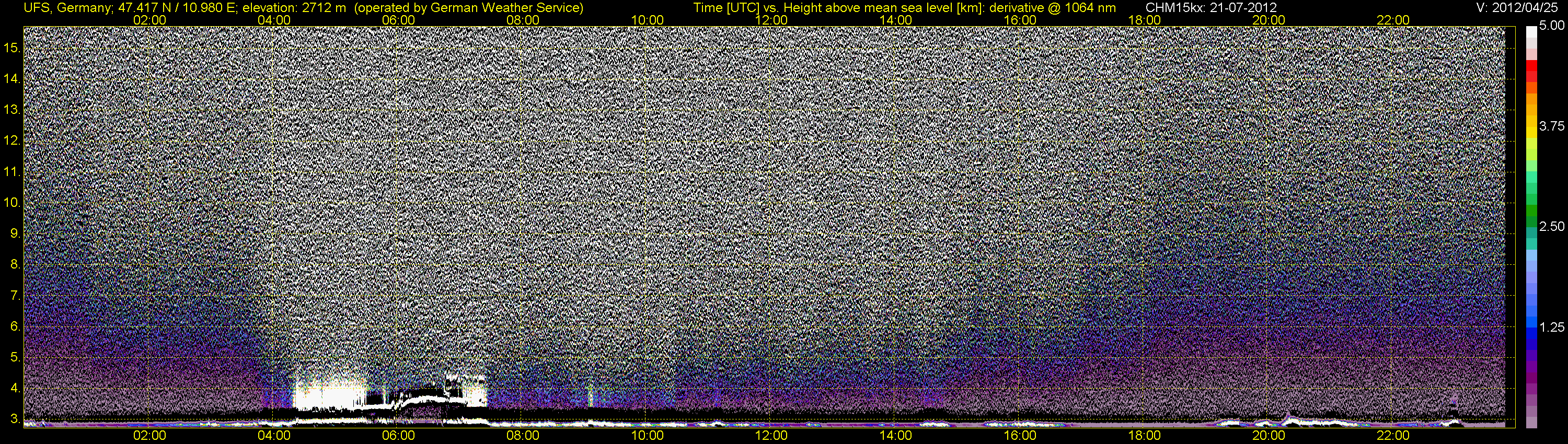
Task: Pick the red segment of the color scale bar
Action: [x=1531, y=66]
